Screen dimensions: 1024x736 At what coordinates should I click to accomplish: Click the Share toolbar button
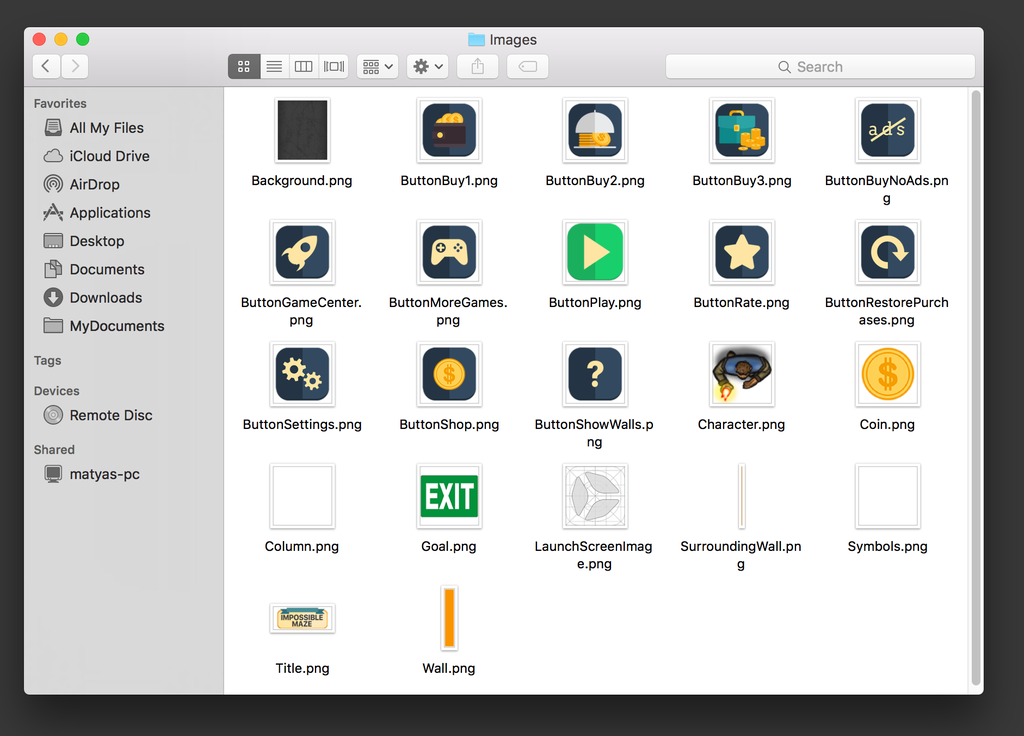pyautogui.click(x=477, y=67)
